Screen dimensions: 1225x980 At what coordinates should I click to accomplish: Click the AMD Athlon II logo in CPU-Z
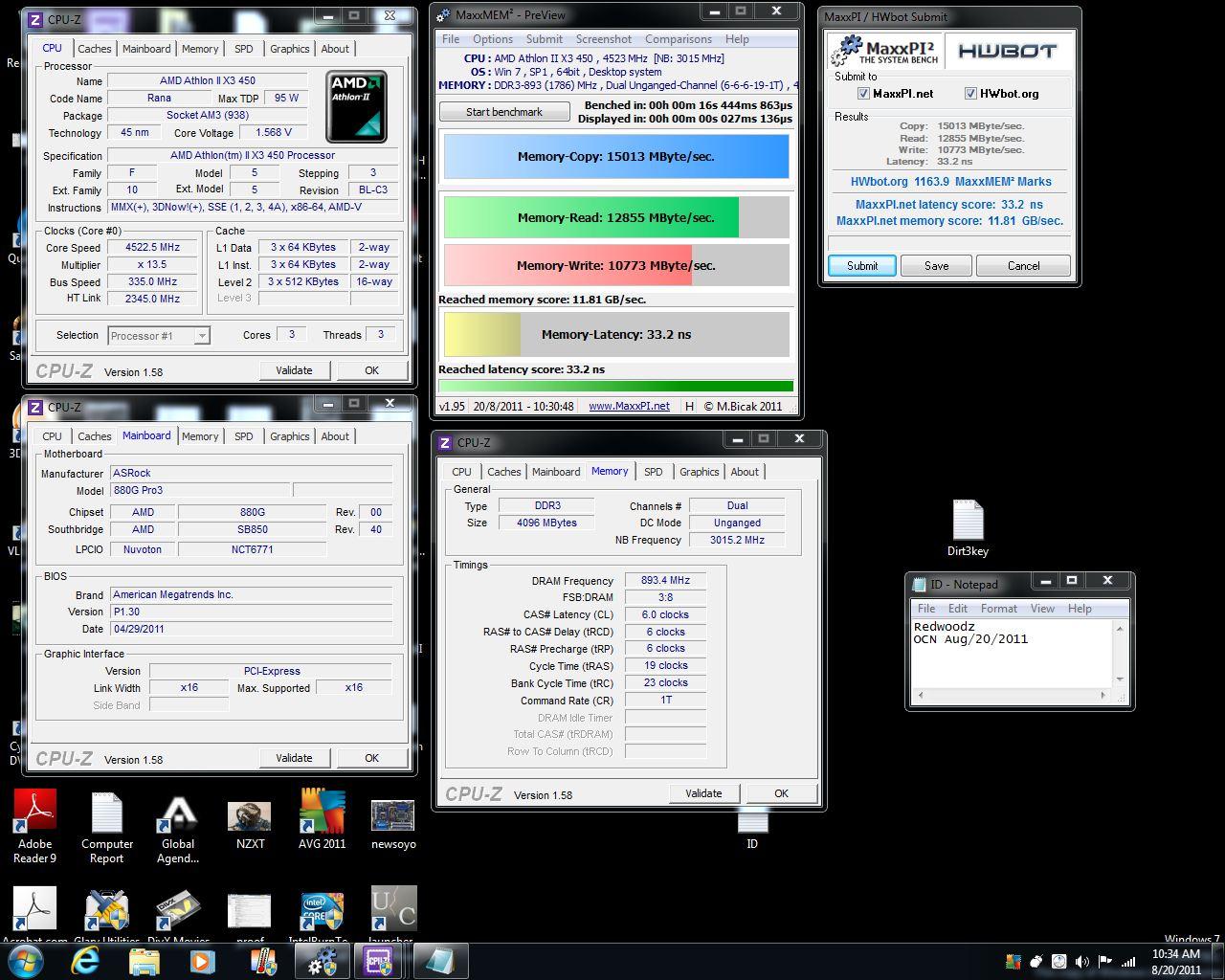[357, 106]
